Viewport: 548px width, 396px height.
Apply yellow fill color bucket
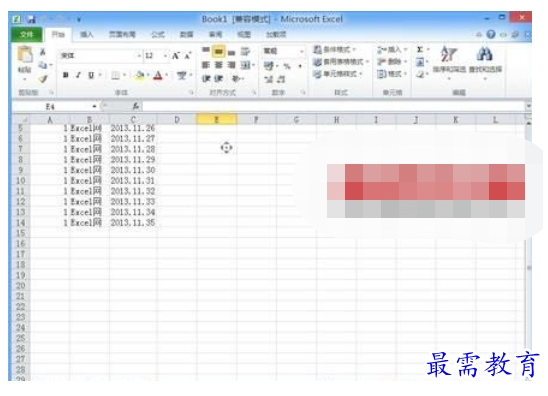(140, 75)
